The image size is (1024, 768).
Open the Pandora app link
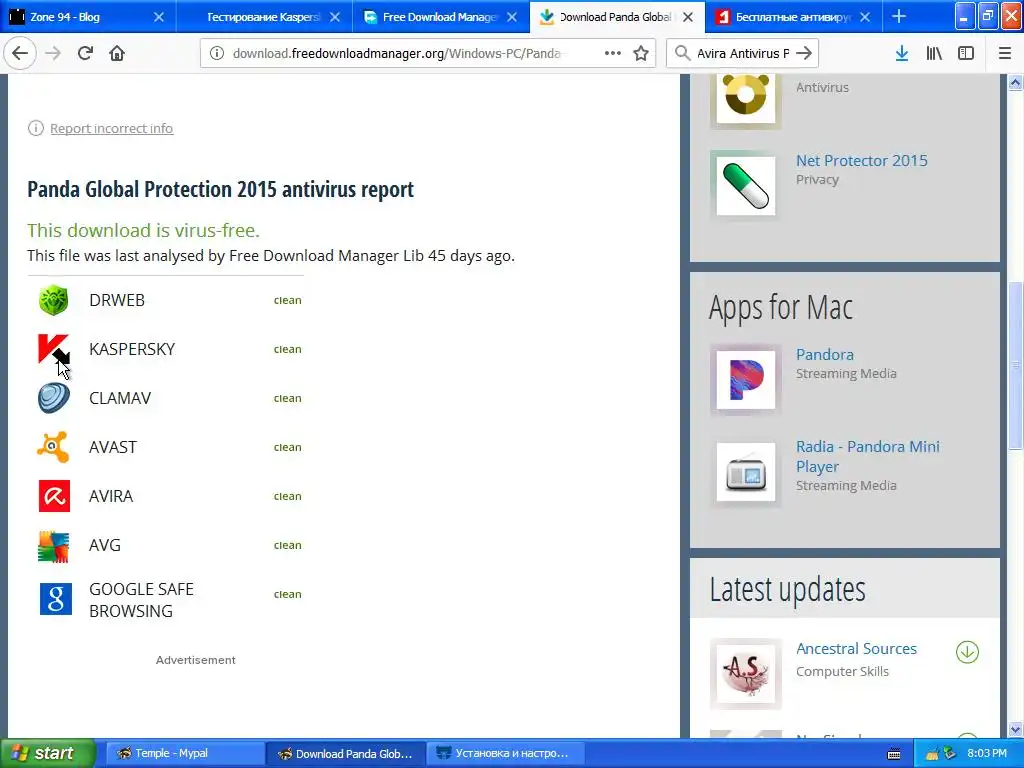point(825,355)
